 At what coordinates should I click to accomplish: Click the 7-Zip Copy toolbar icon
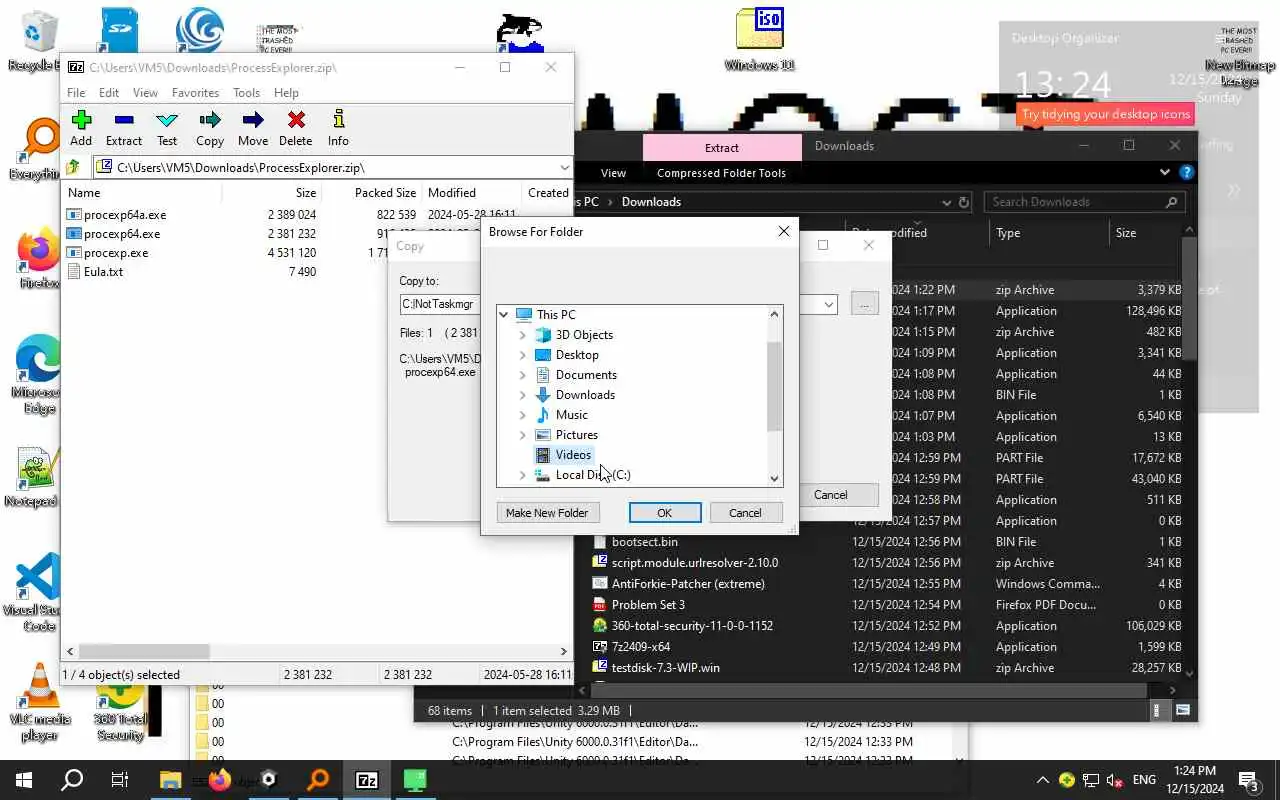coord(210,128)
